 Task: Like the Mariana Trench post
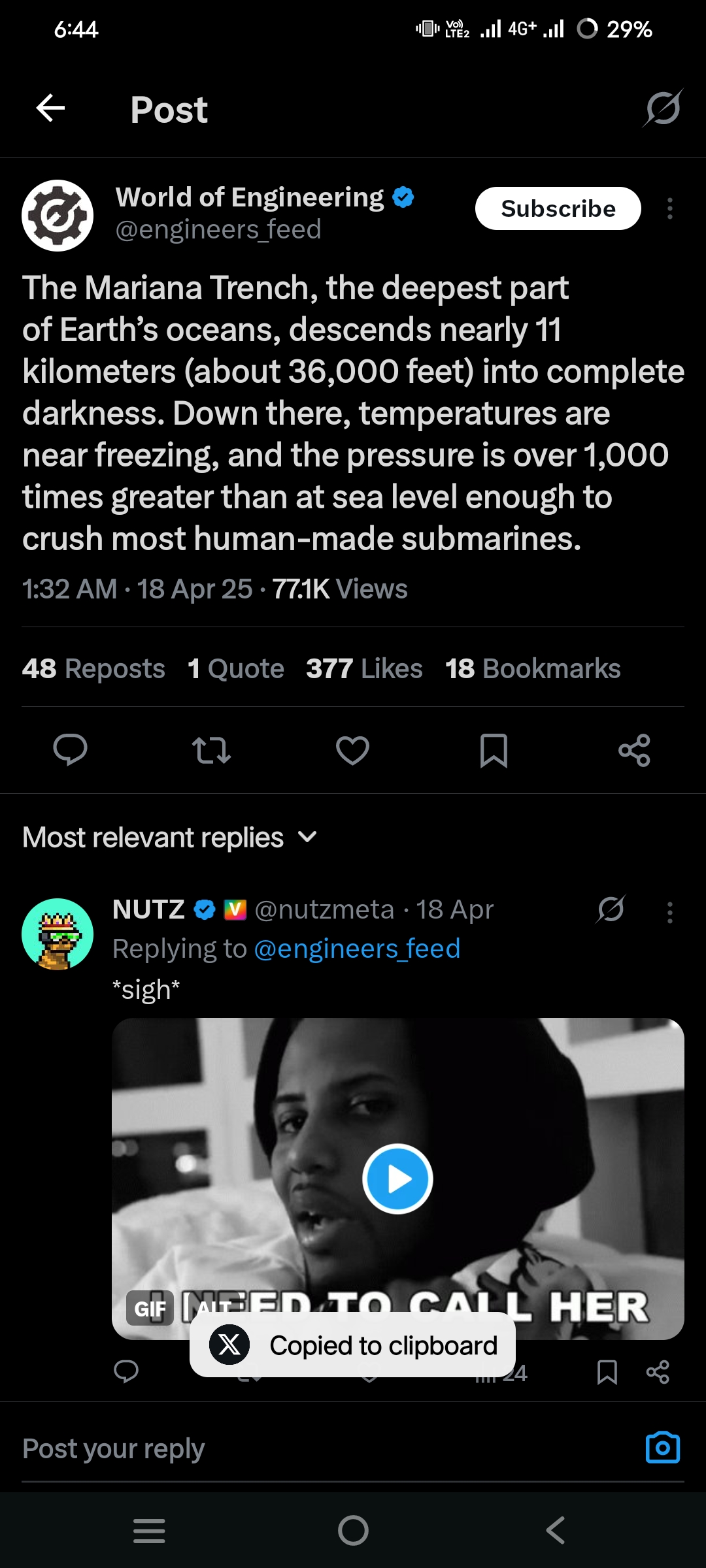352,750
